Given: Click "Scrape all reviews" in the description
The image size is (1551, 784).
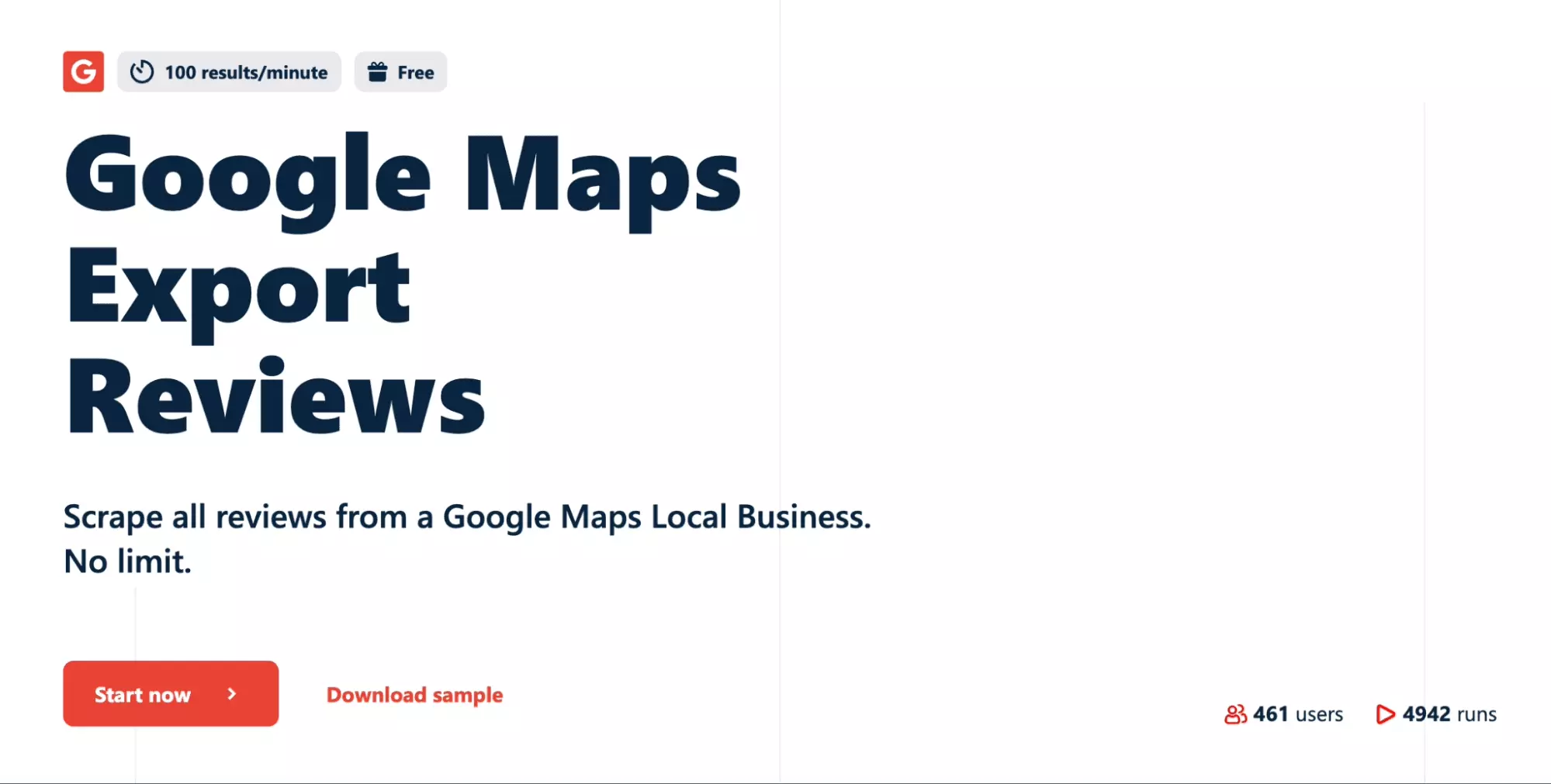Looking at the screenshot, I should [x=195, y=517].
